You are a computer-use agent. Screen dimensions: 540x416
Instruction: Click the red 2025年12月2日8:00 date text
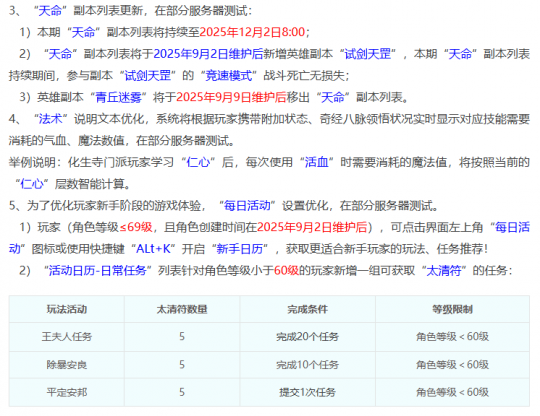pos(252,32)
